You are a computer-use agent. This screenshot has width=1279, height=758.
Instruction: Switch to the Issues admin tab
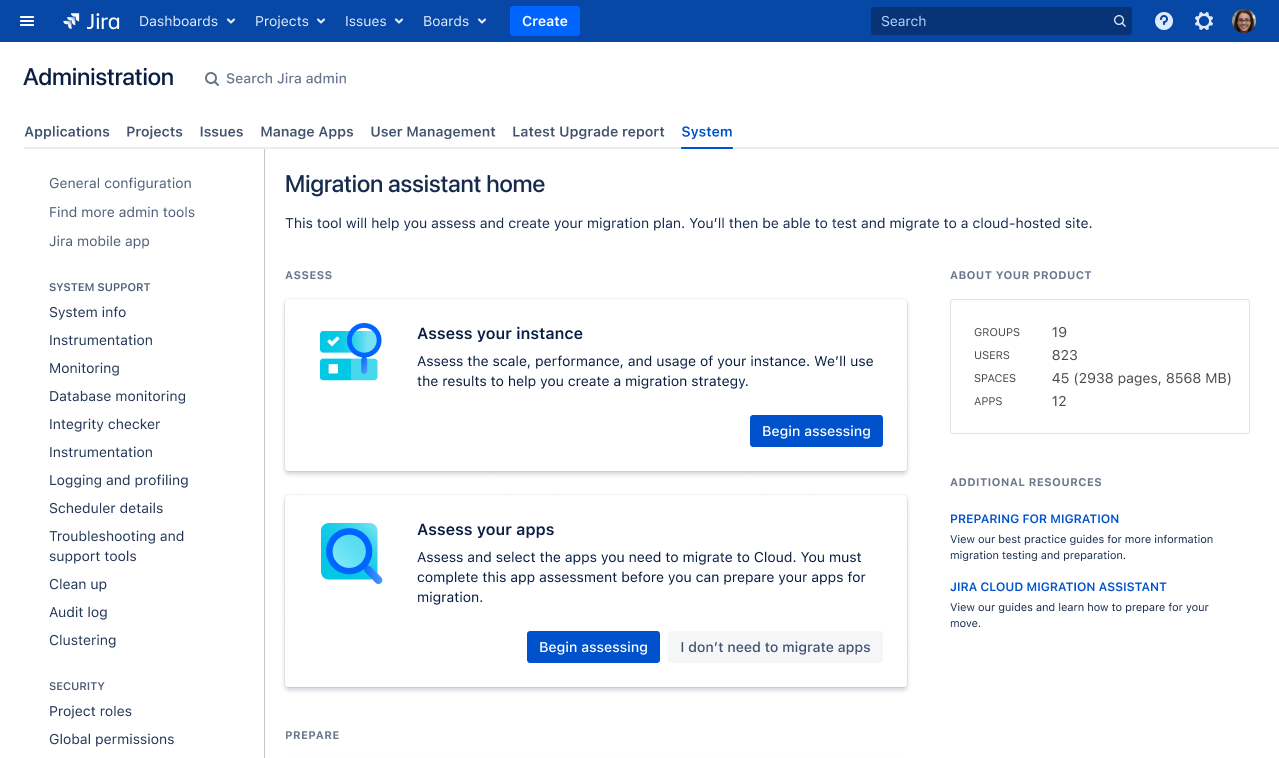click(221, 132)
